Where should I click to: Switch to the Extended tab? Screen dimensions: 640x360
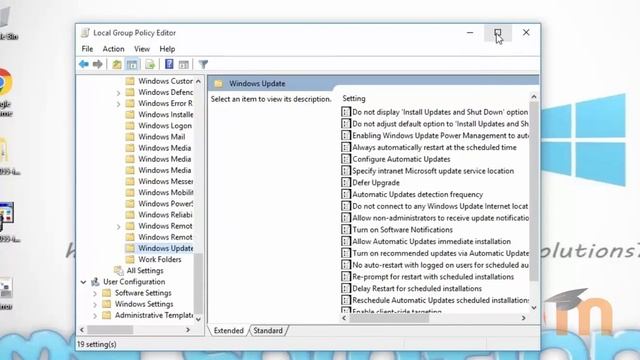click(229, 331)
